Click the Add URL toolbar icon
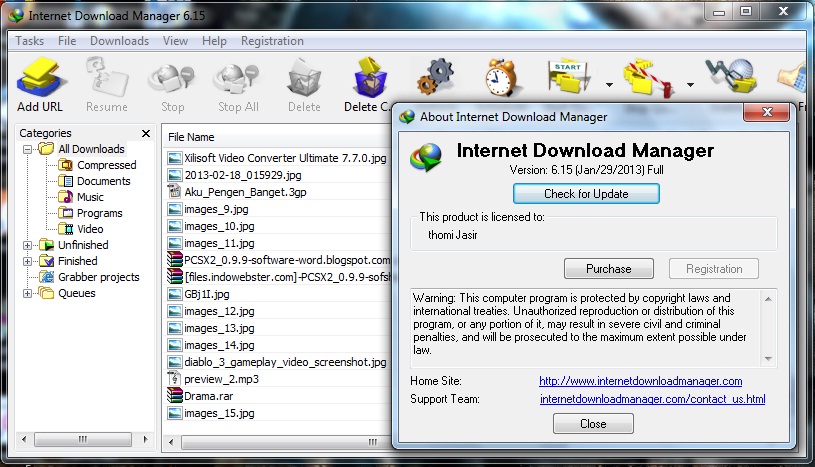The height and width of the screenshot is (467, 815). coord(41,77)
